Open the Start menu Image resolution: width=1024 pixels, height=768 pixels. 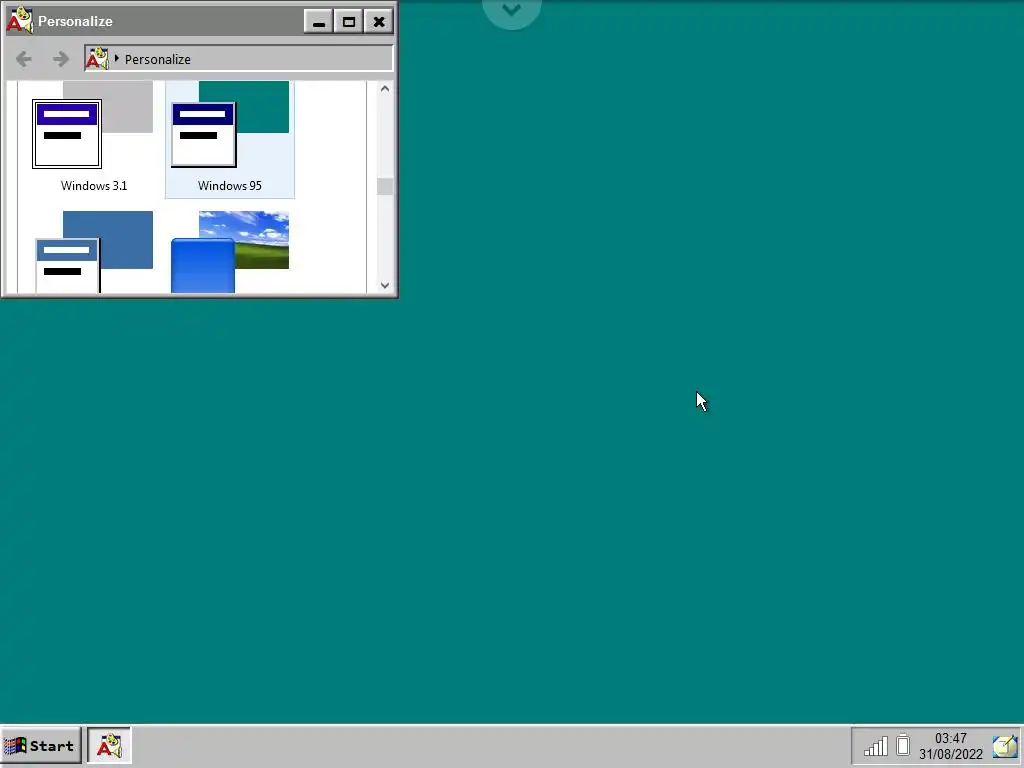(40, 745)
